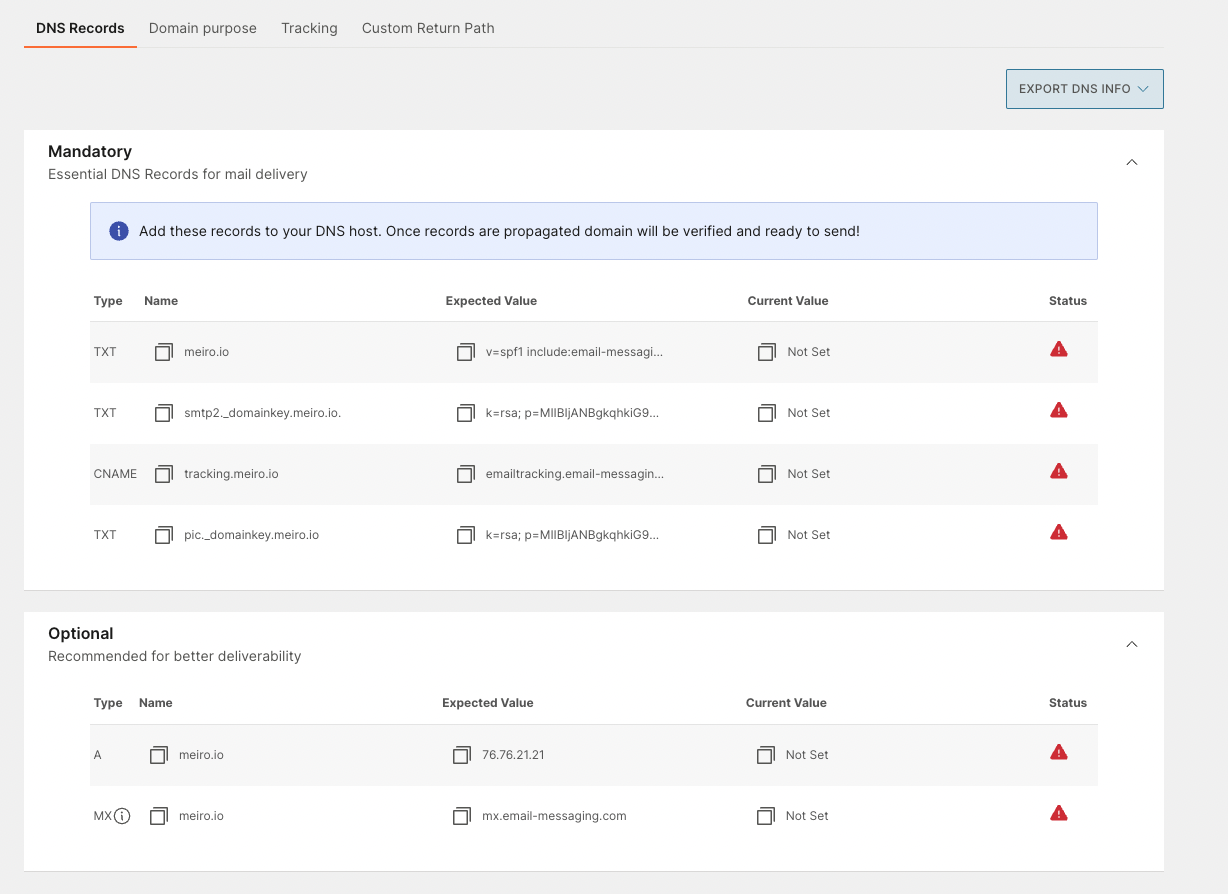Copy mx.email-messaging.com expected value
1228x894 pixels.
(461, 816)
